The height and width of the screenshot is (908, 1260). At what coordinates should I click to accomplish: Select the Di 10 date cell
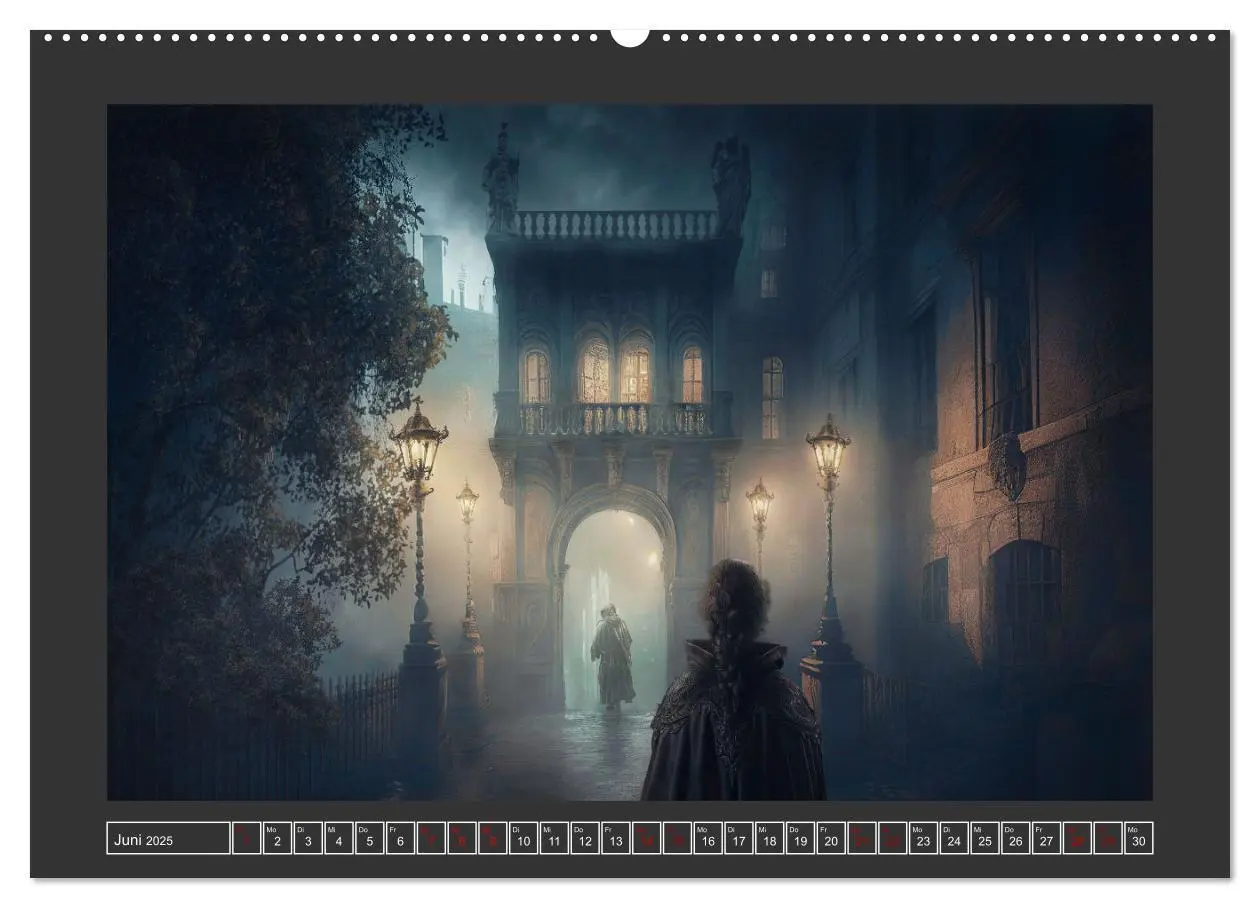pos(523,838)
